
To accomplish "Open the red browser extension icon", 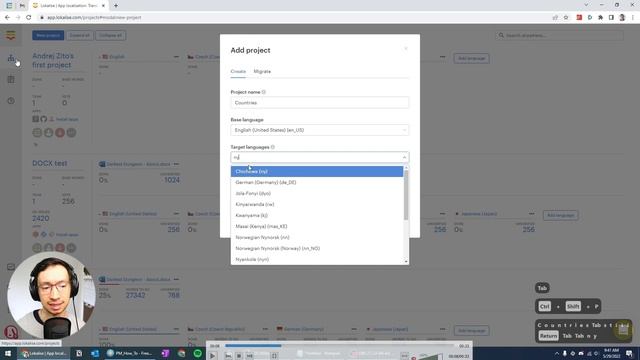I will pos(579,18).
